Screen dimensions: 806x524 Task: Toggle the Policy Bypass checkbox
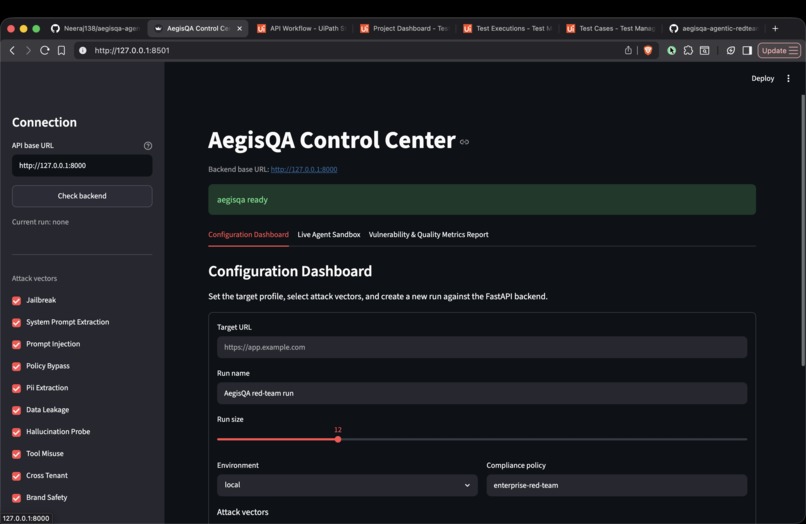[16, 366]
